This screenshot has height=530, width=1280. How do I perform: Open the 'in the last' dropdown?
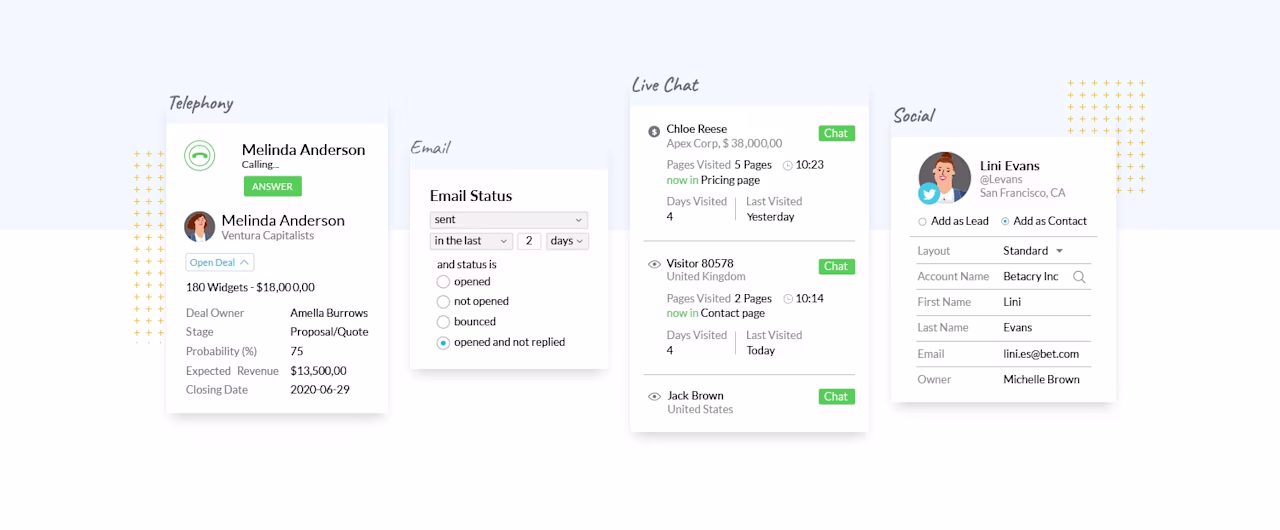click(x=471, y=241)
